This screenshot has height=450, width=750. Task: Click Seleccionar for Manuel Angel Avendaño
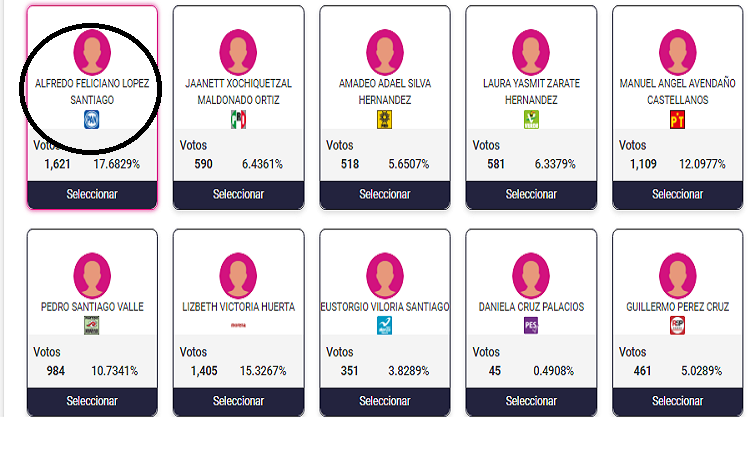coord(677,194)
